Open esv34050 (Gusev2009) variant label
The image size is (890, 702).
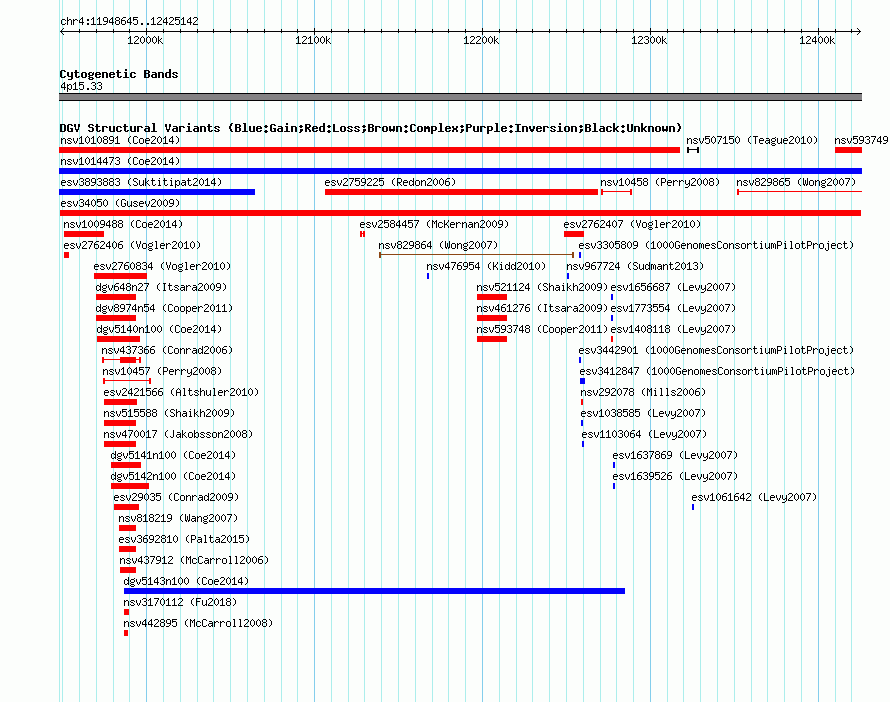tap(120, 203)
